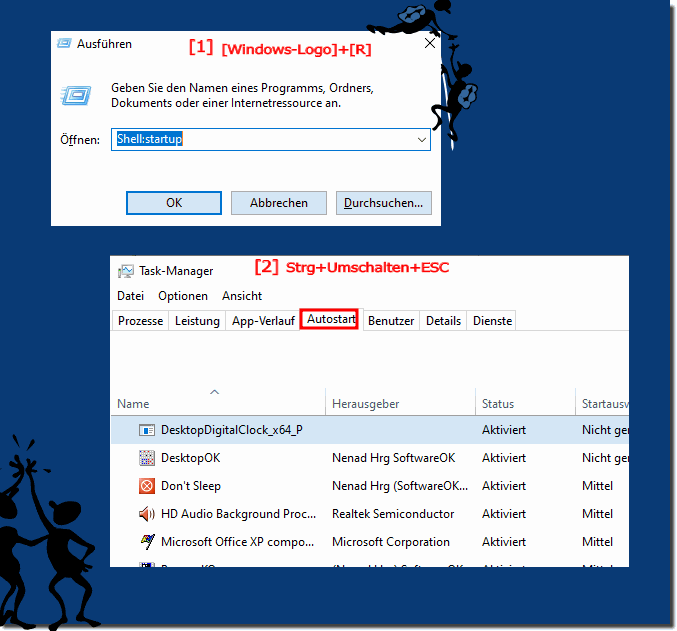
Task: Close the Ausführen dialog
Action: click(x=430, y=43)
